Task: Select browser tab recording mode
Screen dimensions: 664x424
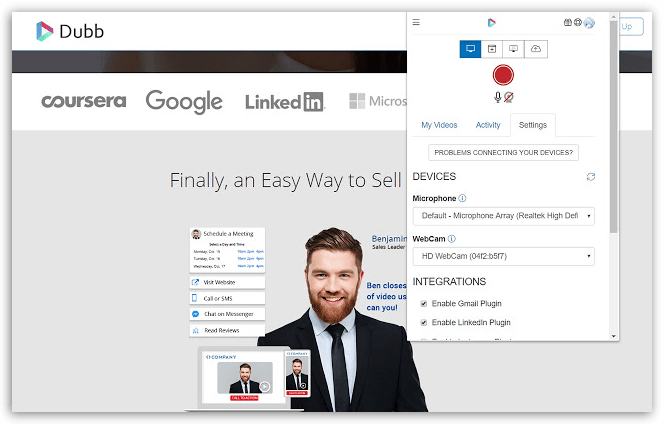Action: [x=492, y=49]
